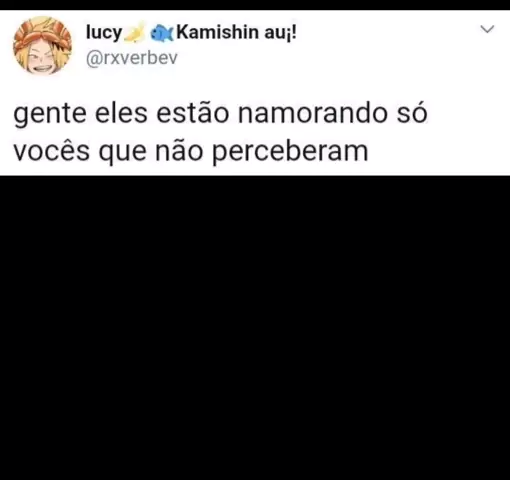Viewport: 510px width, 480px height.
Task: Click the word 'perceberam' in the tweet
Action: [x=290, y=153]
